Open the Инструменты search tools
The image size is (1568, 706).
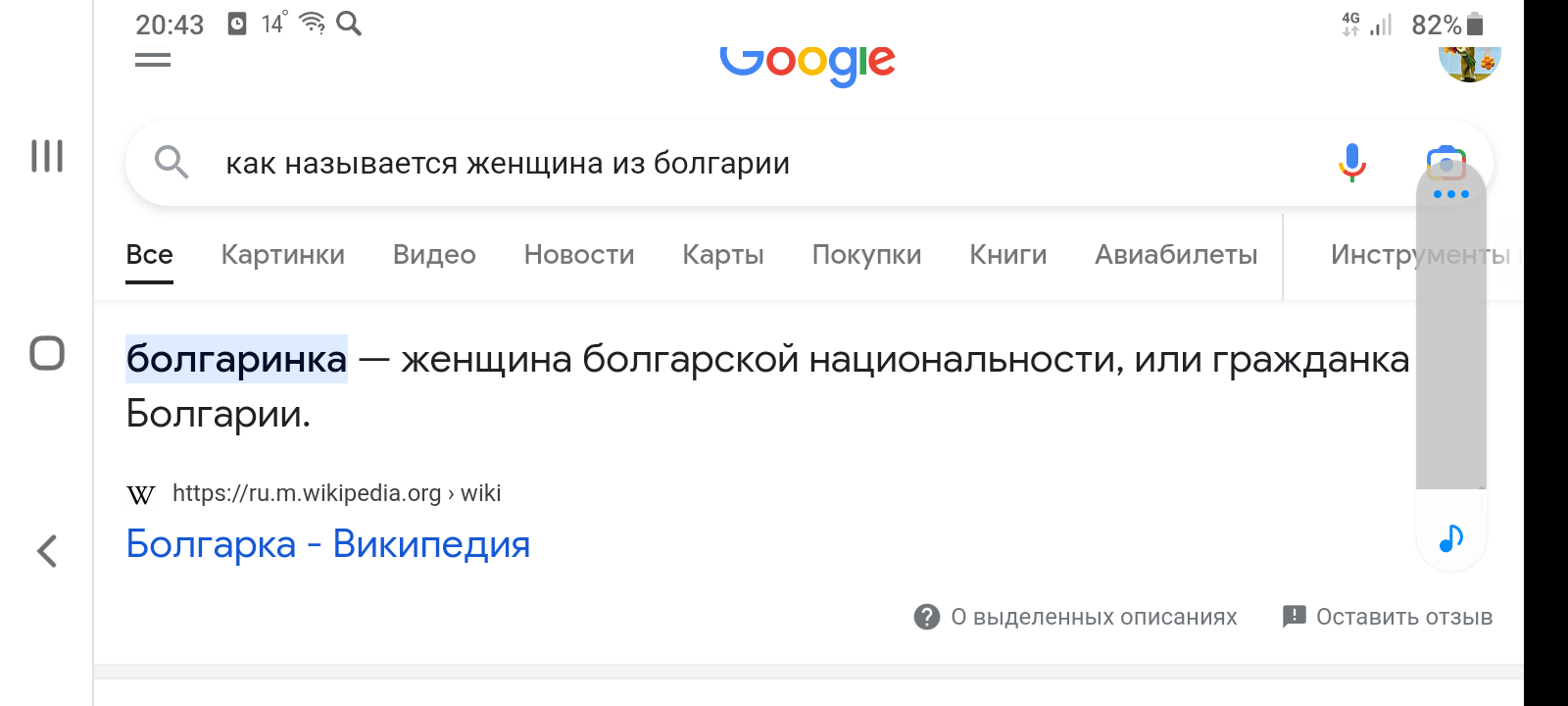coord(1372,255)
